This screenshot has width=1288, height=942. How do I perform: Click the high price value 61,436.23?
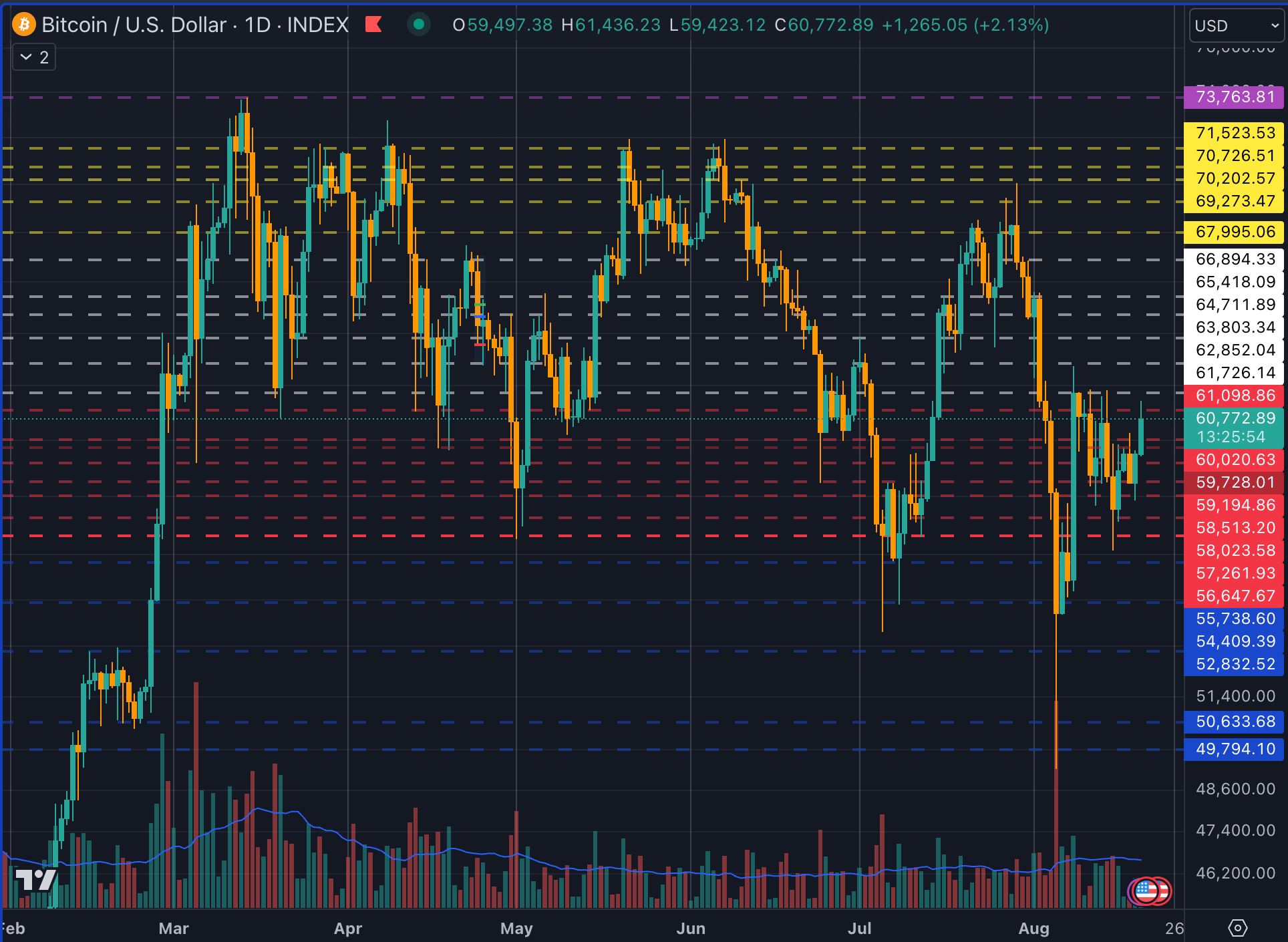(x=618, y=25)
